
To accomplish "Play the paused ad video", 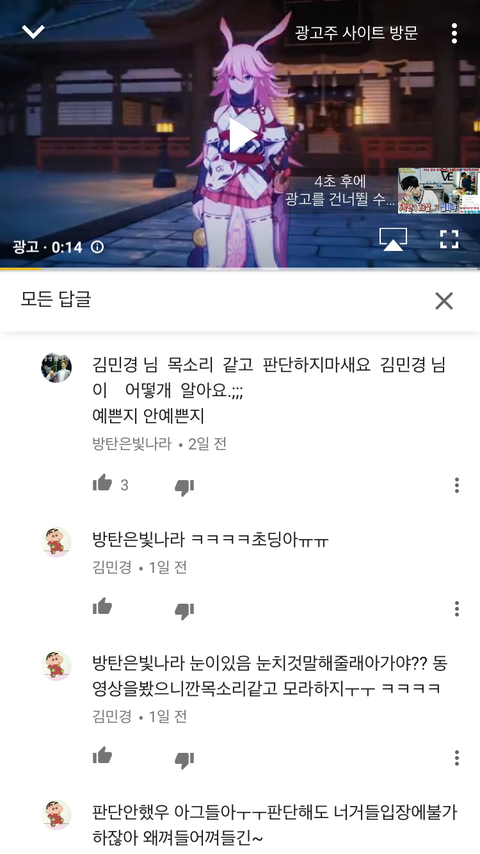I will (x=240, y=135).
